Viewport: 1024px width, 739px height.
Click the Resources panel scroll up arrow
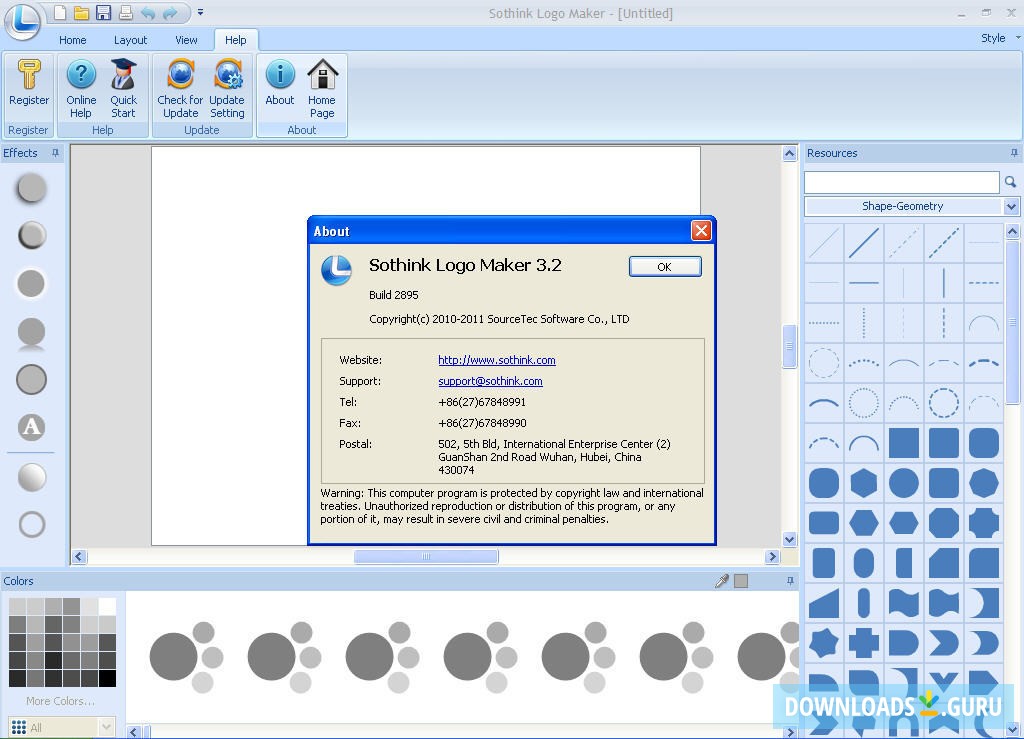[1012, 231]
